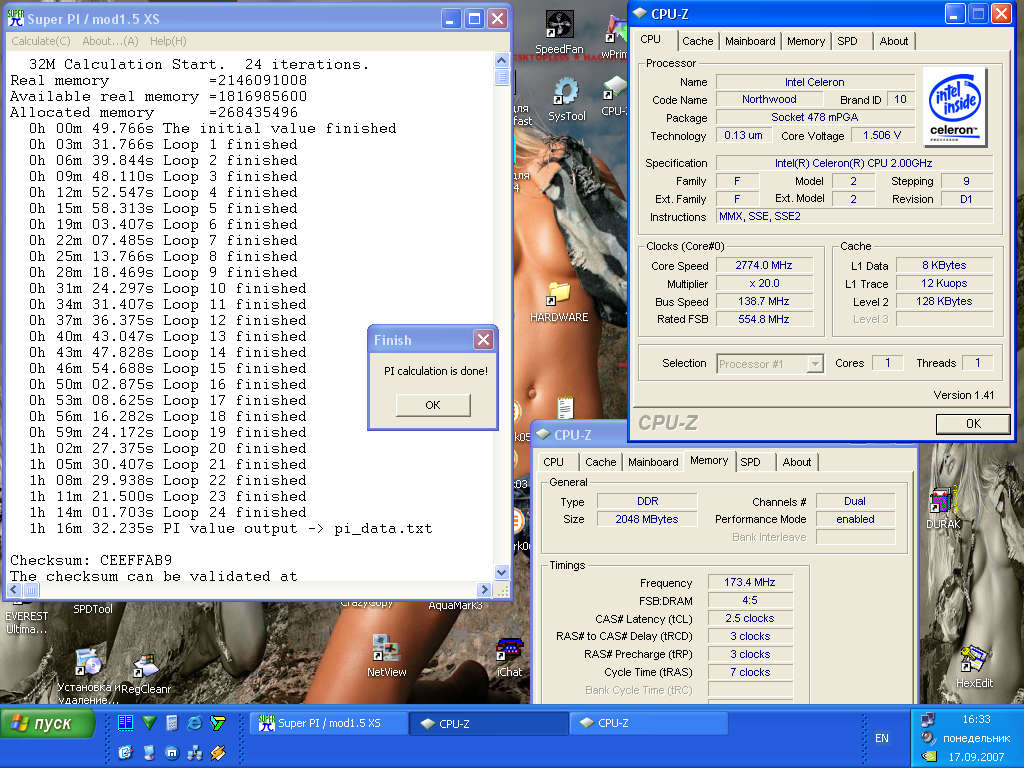Switch to About tab in front CPU-Z
The width and height of the screenshot is (1024, 768).
click(x=893, y=40)
